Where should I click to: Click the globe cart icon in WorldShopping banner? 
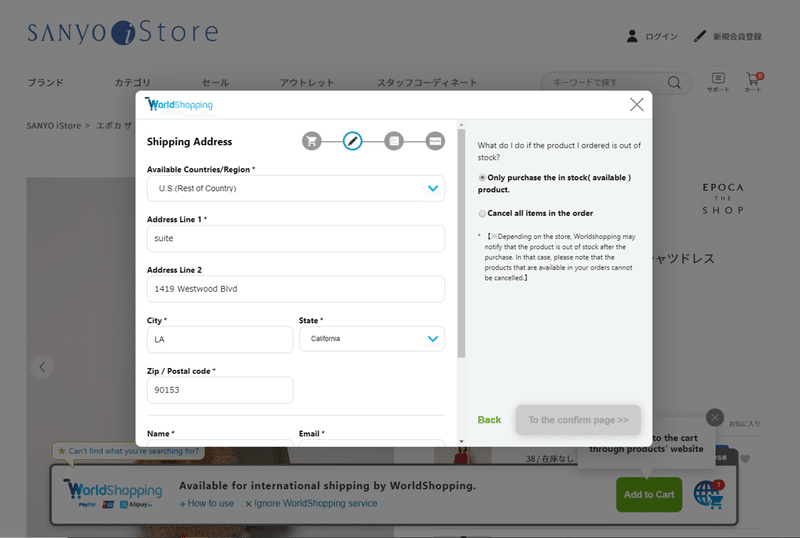pos(709,495)
